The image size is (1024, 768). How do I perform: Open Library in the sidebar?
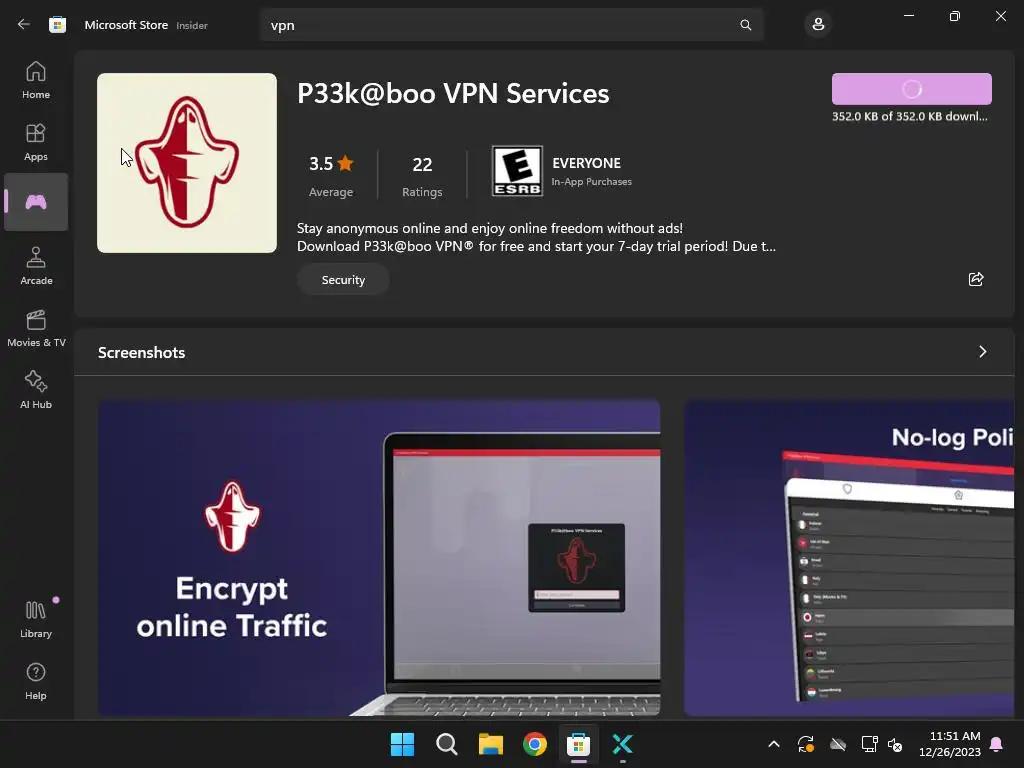click(36, 619)
